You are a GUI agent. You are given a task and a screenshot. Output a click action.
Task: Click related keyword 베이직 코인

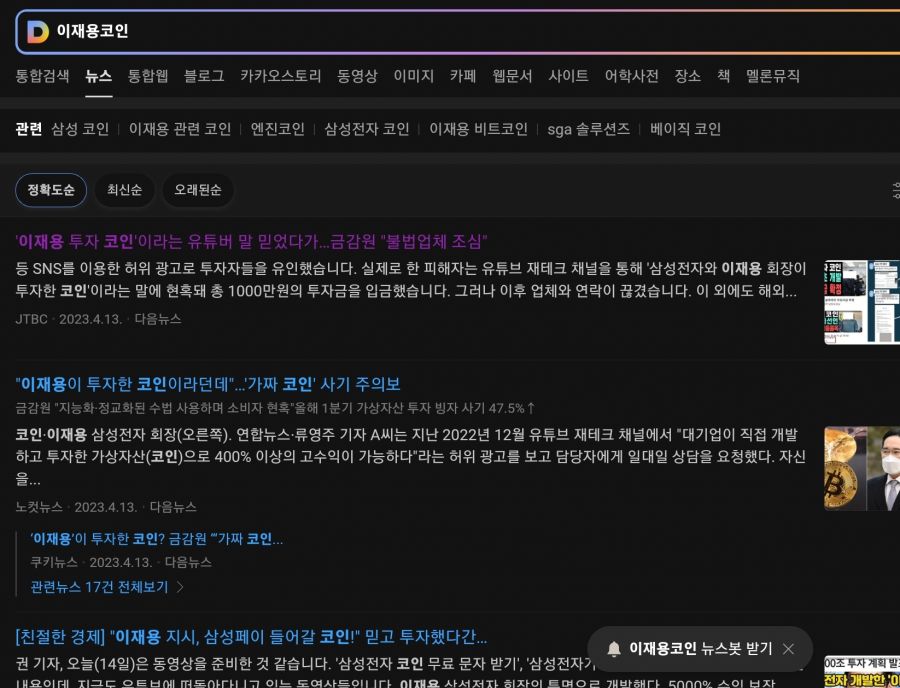click(685, 129)
